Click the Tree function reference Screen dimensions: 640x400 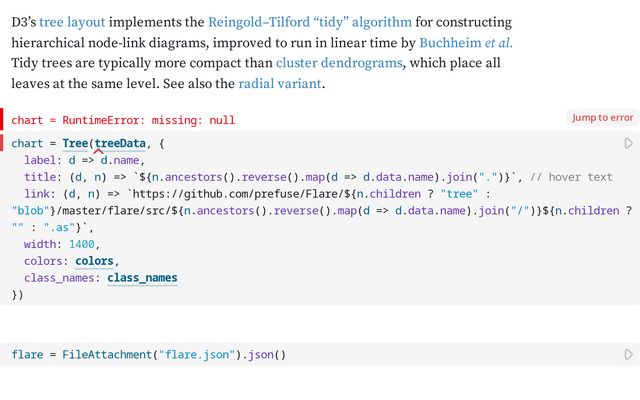tap(75, 143)
